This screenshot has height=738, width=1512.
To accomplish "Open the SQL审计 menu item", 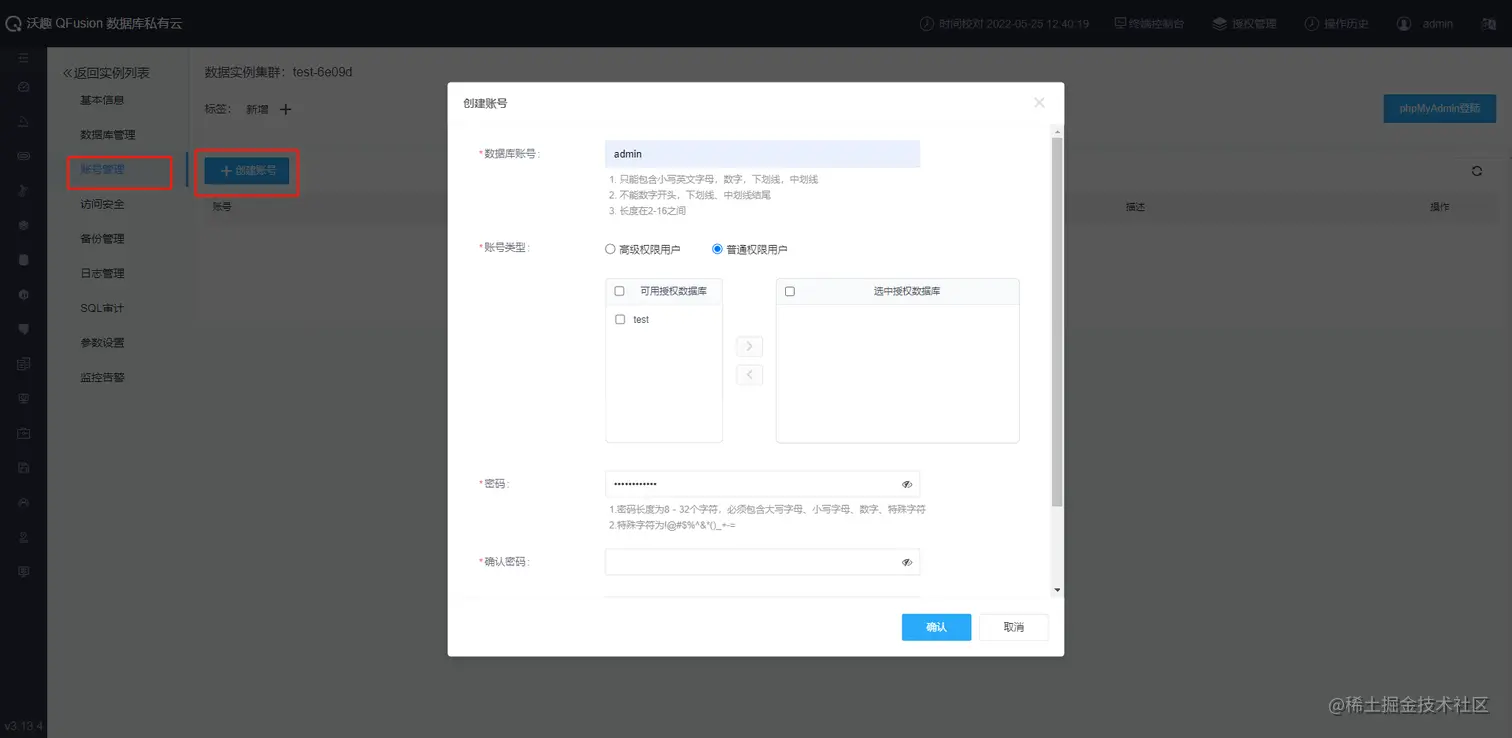I will [102, 308].
